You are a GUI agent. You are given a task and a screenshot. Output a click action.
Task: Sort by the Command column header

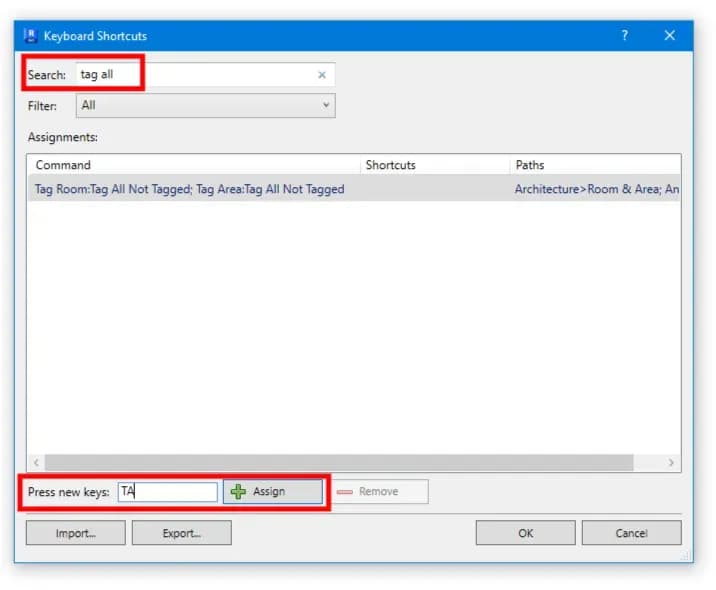point(194,165)
